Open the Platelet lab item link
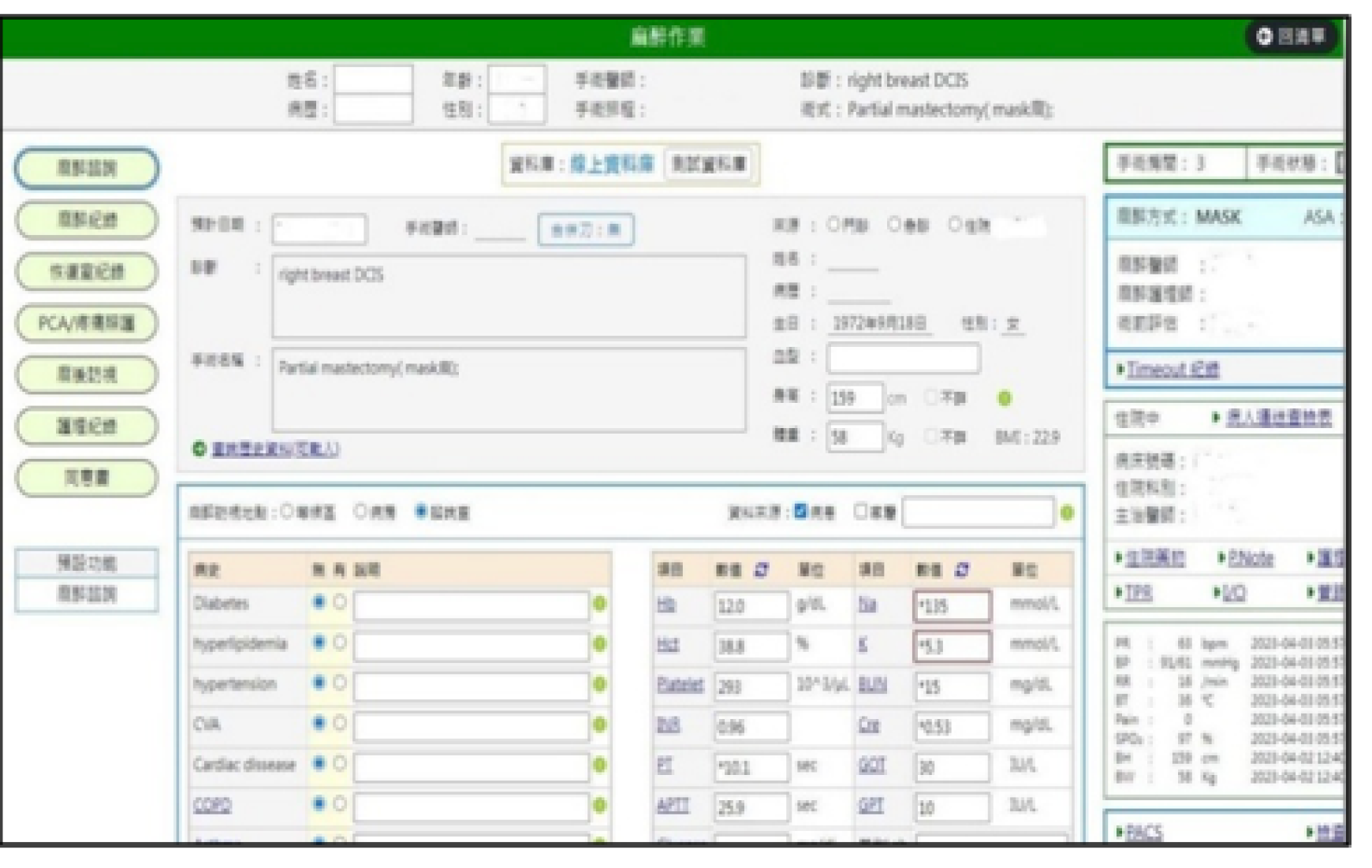Screen dimensions: 1372x868 tap(680, 685)
